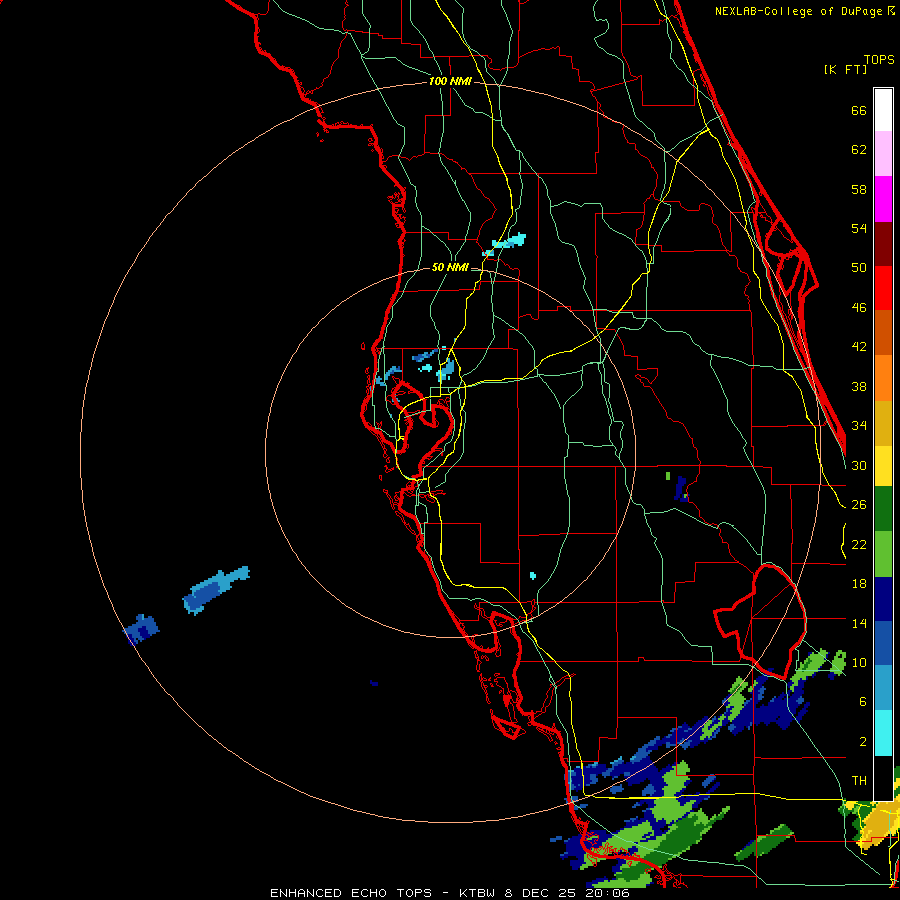Click the navy blue legend swatch
This screenshot has width=900, height=900.
pyautogui.click(x=883, y=599)
